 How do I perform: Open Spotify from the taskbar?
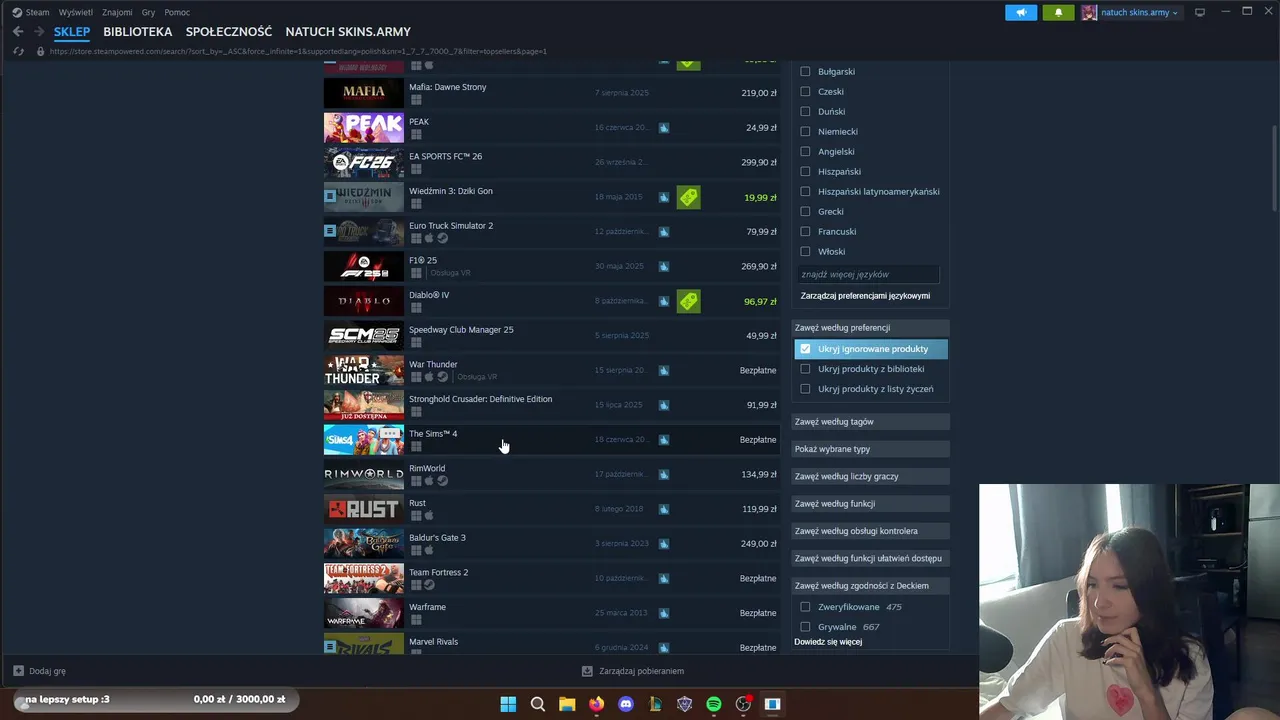tap(714, 704)
